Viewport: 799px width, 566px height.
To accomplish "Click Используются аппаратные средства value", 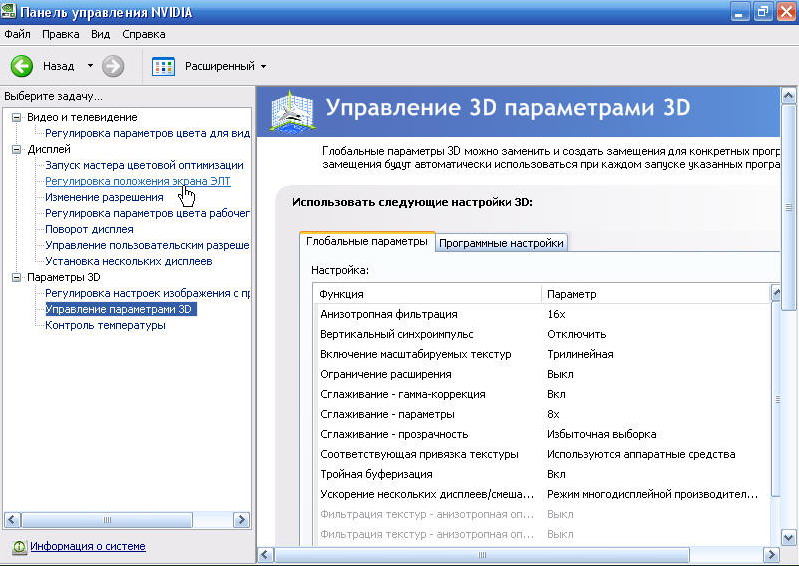I will pyautogui.click(x=641, y=454).
